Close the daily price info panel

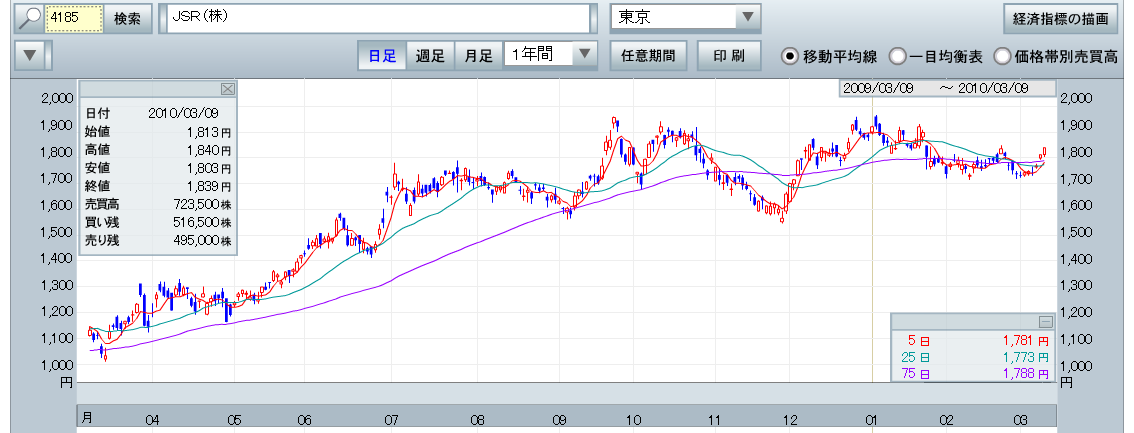click(x=227, y=89)
